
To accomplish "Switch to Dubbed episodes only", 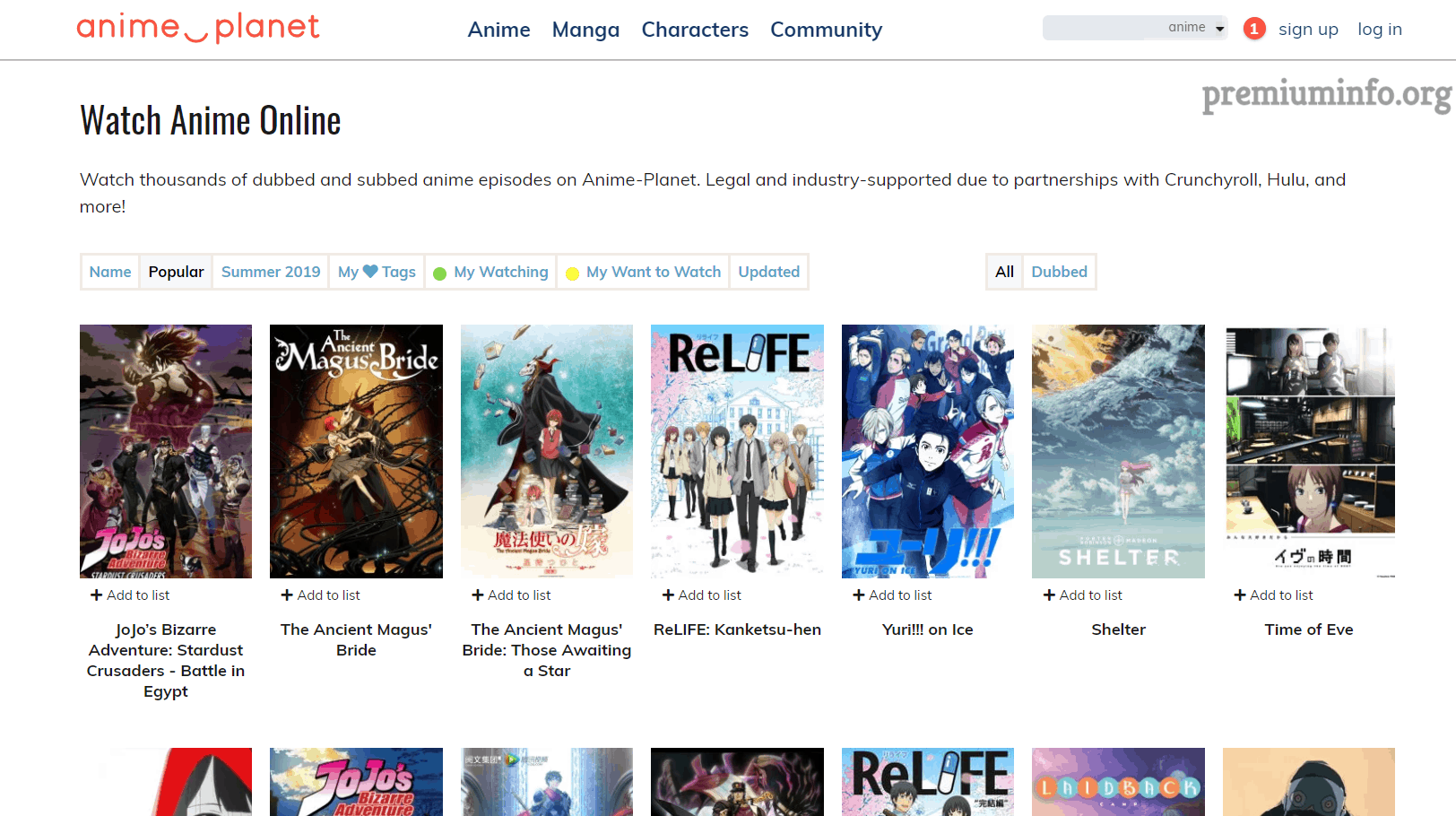I will [x=1059, y=272].
